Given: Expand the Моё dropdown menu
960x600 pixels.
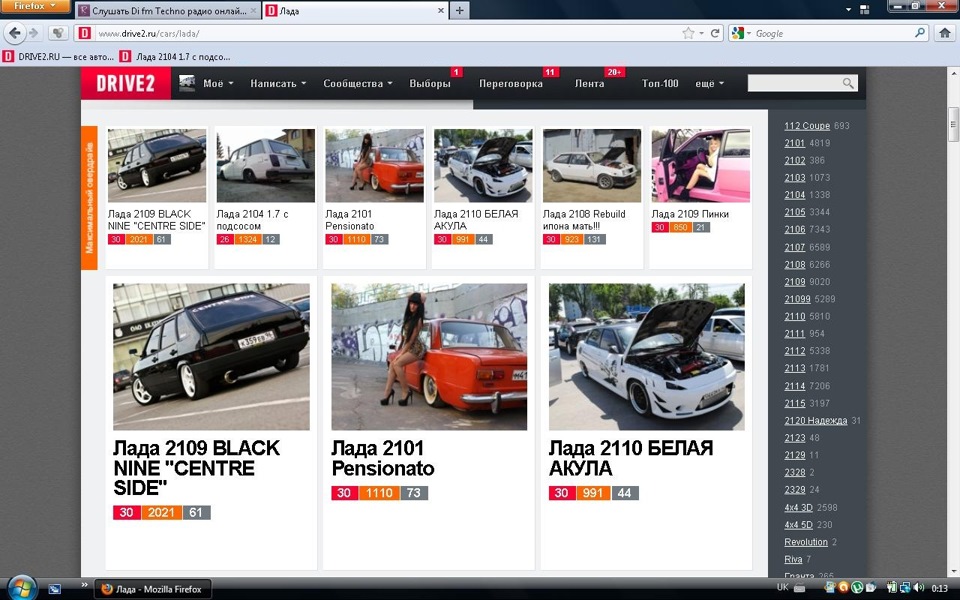Looking at the screenshot, I should pyautogui.click(x=218, y=83).
